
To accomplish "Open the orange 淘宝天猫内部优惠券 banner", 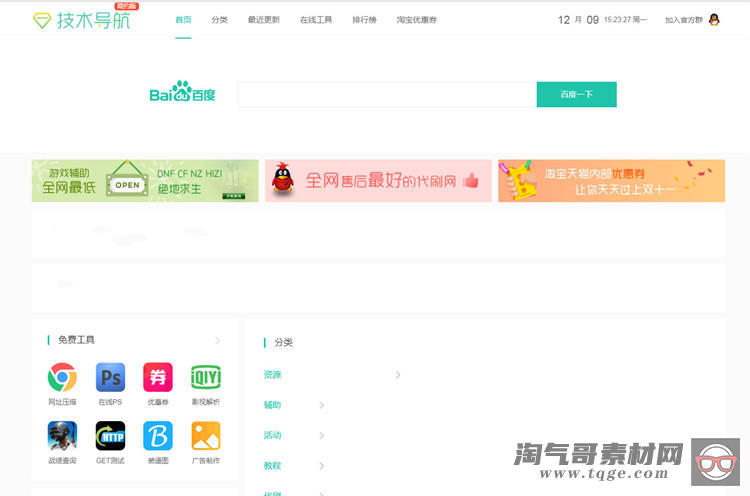I will coord(611,181).
